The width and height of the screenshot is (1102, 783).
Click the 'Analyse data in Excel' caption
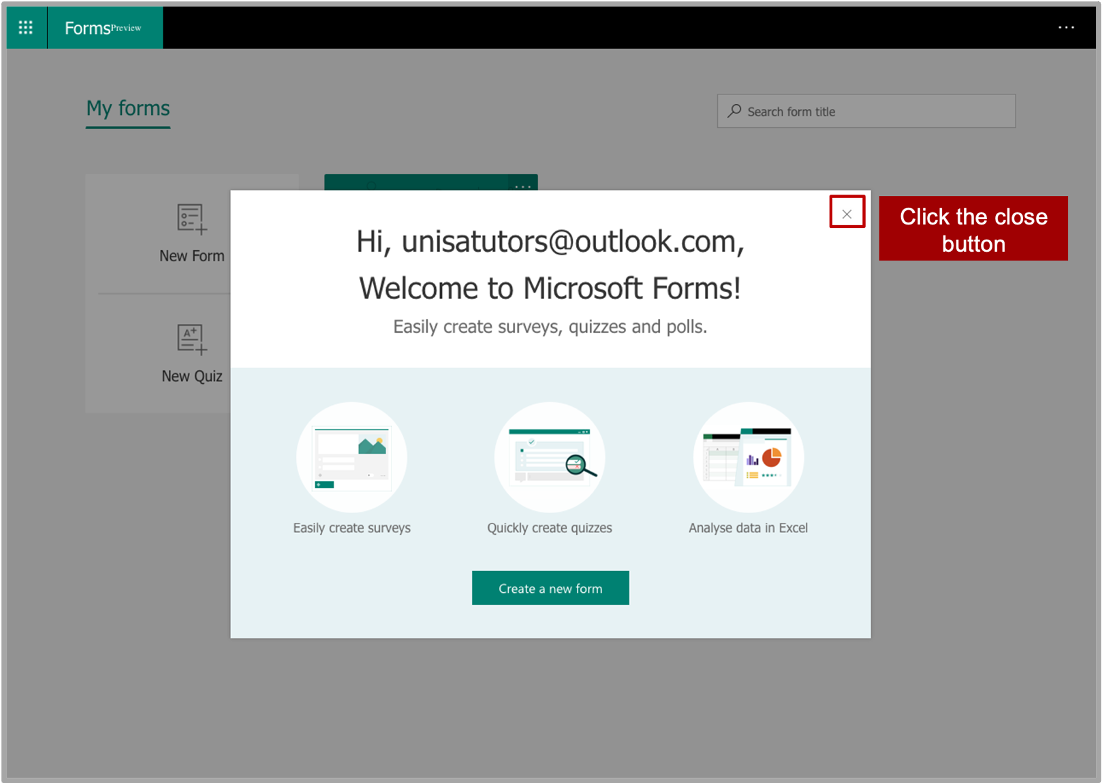coord(748,528)
